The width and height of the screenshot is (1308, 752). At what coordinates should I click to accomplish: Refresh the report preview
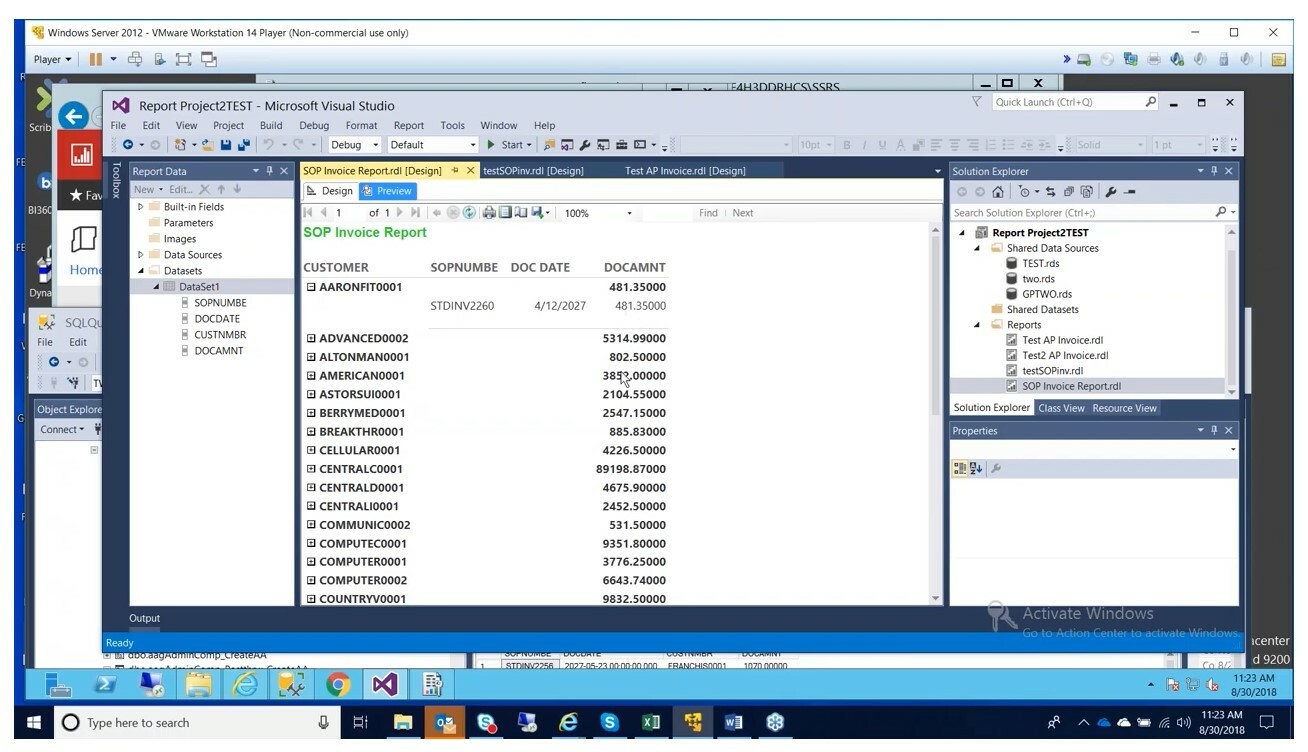[469, 212]
